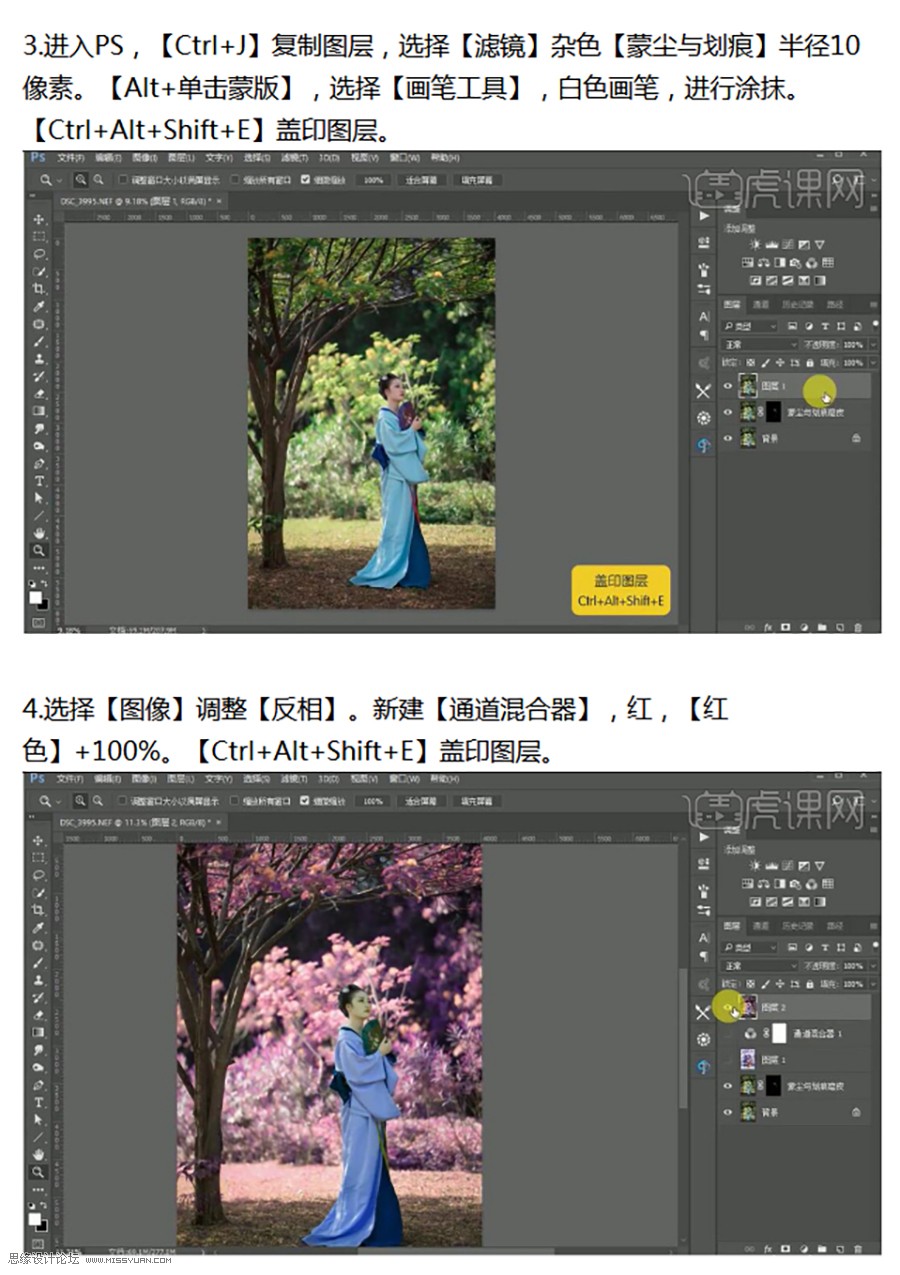Select the Move tool in upper Photoshop window
The image size is (900, 1275).
pyautogui.click(x=39, y=219)
